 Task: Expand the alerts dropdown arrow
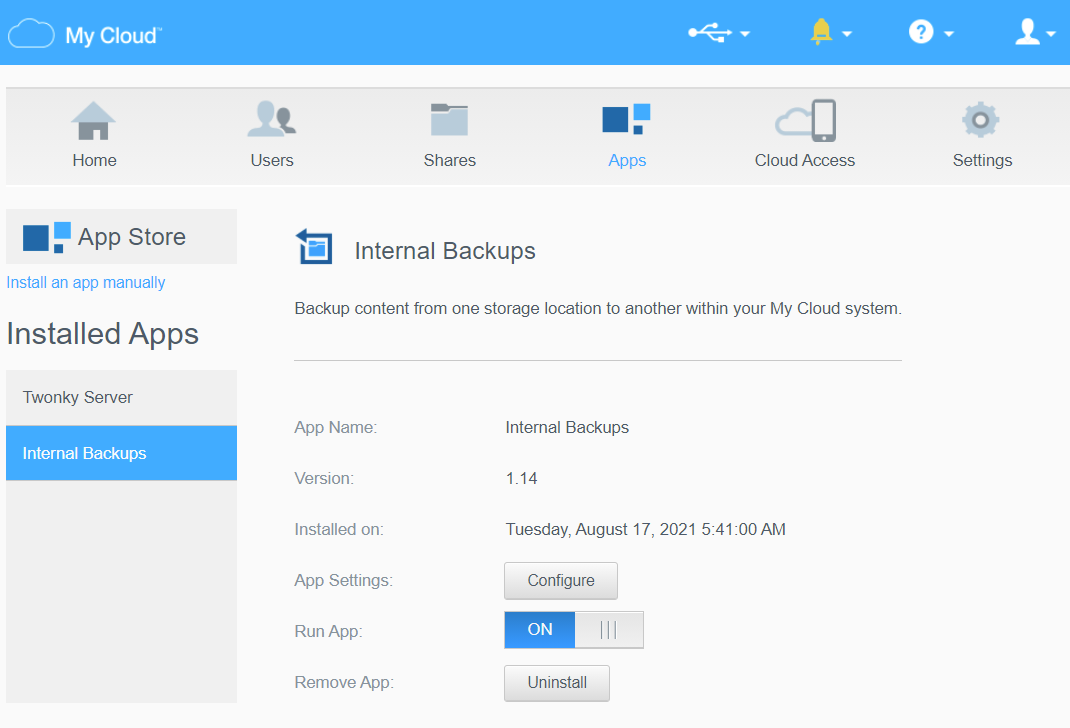click(x=847, y=33)
